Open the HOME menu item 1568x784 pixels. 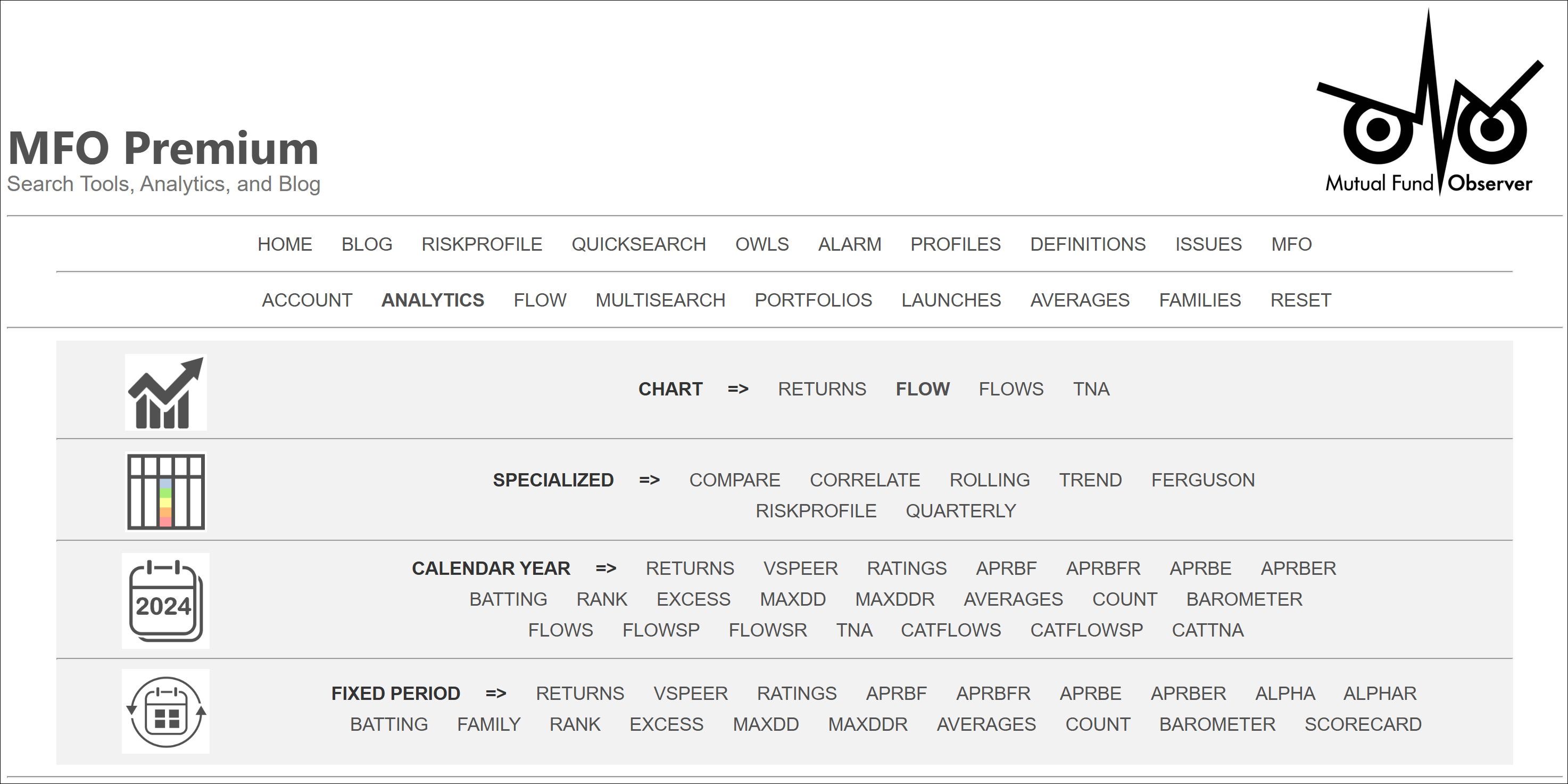(285, 244)
